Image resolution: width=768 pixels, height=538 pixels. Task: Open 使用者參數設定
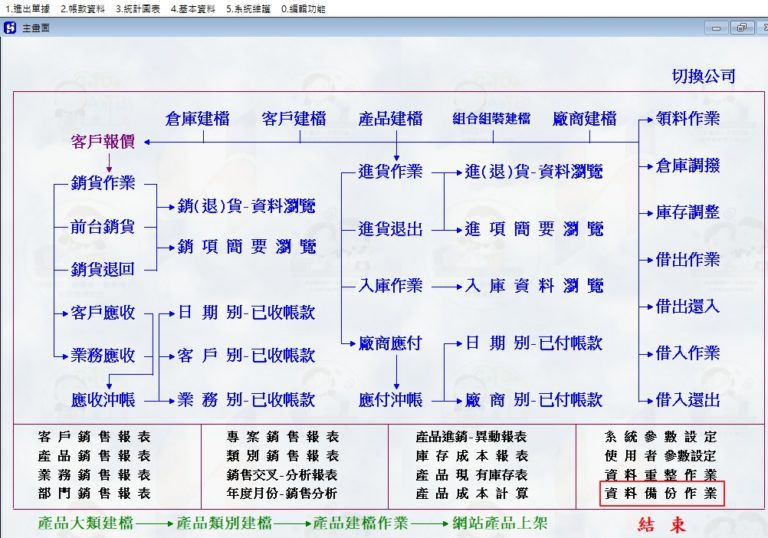[x=661, y=456]
